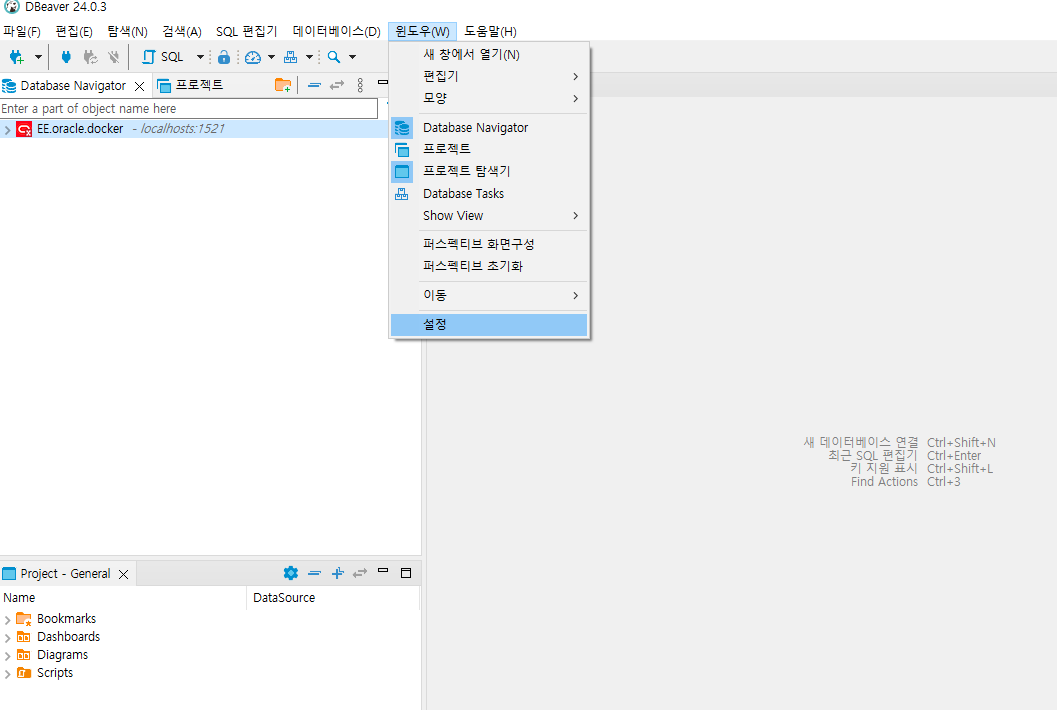
Task: Click the transaction lock icon
Action: tap(224, 57)
